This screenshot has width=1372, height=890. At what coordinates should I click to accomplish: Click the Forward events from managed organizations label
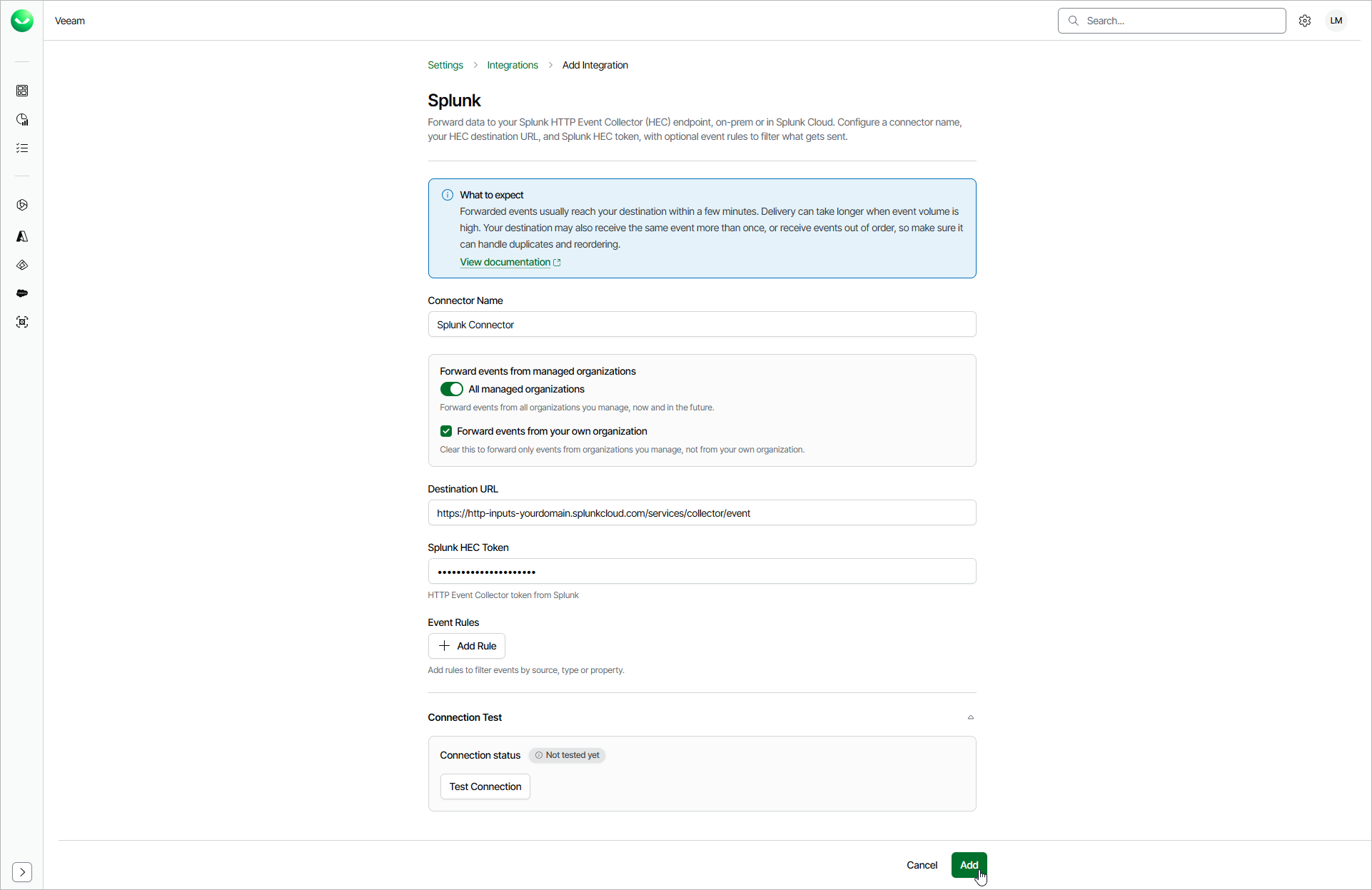[x=538, y=371]
